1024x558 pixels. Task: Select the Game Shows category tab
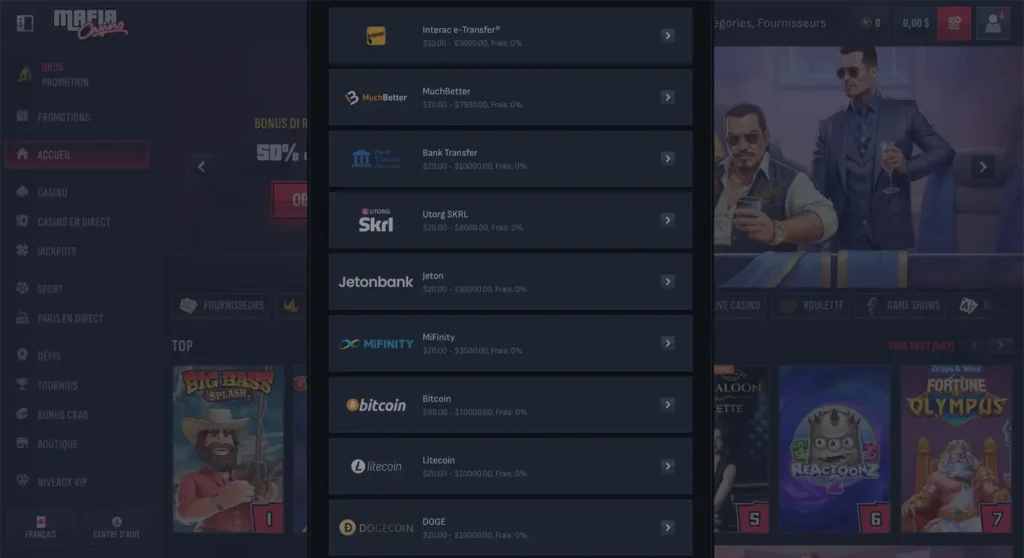(902, 305)
